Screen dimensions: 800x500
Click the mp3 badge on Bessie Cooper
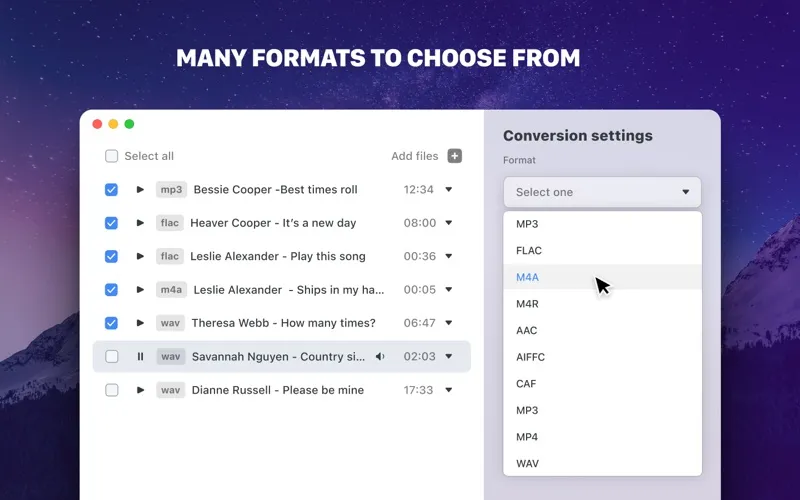171,190
